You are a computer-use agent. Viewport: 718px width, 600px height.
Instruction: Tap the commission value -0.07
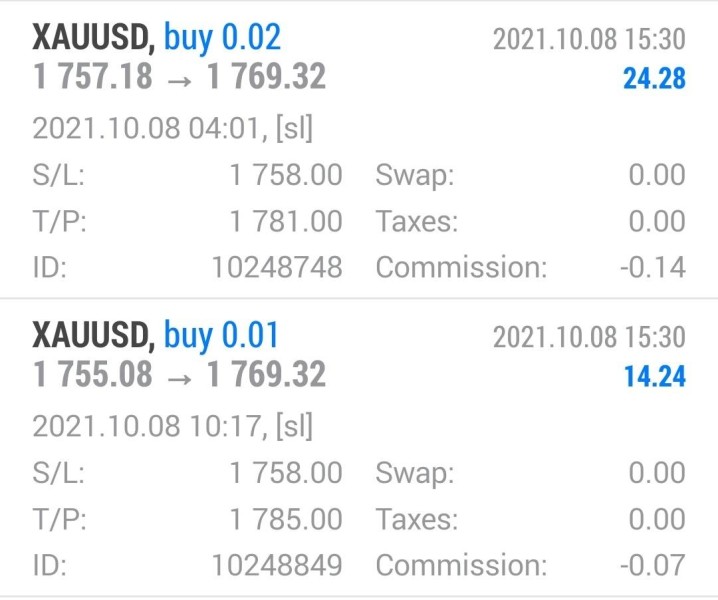coord(653,565)
